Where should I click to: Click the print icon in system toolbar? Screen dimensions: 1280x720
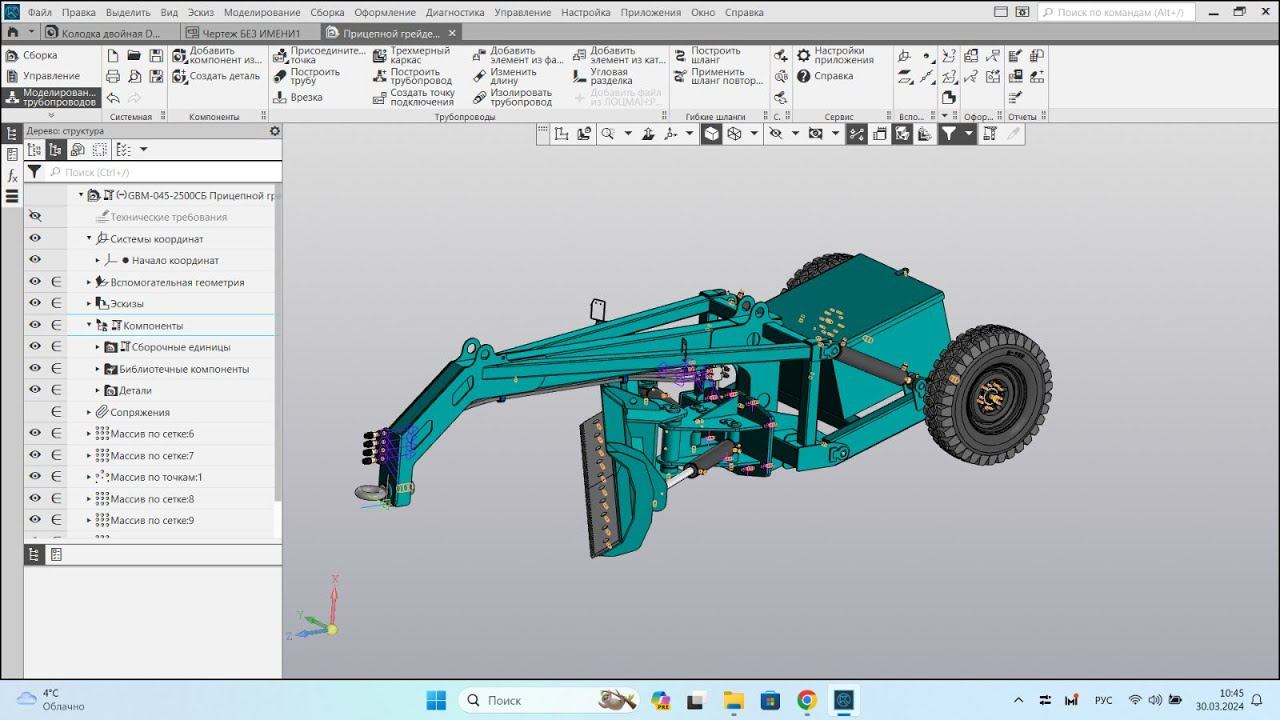click(x=113, y=76)
